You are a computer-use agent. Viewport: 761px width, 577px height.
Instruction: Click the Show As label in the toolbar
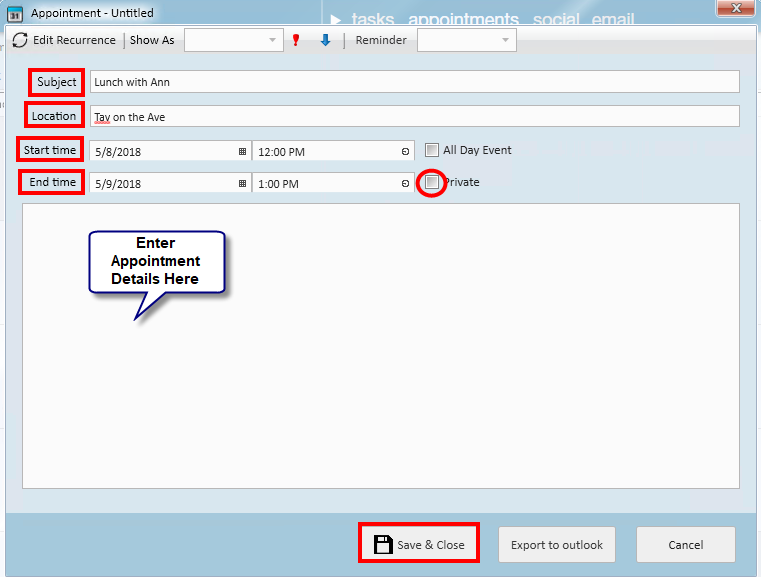click(152, 40)
